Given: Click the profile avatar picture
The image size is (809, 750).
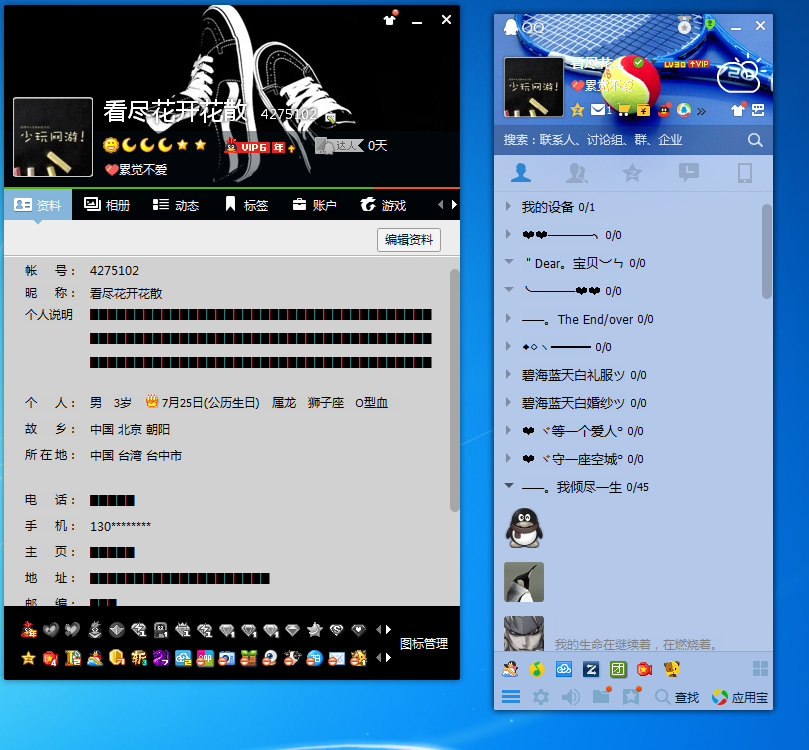Looking at the screenshot, I should [53, 137].
